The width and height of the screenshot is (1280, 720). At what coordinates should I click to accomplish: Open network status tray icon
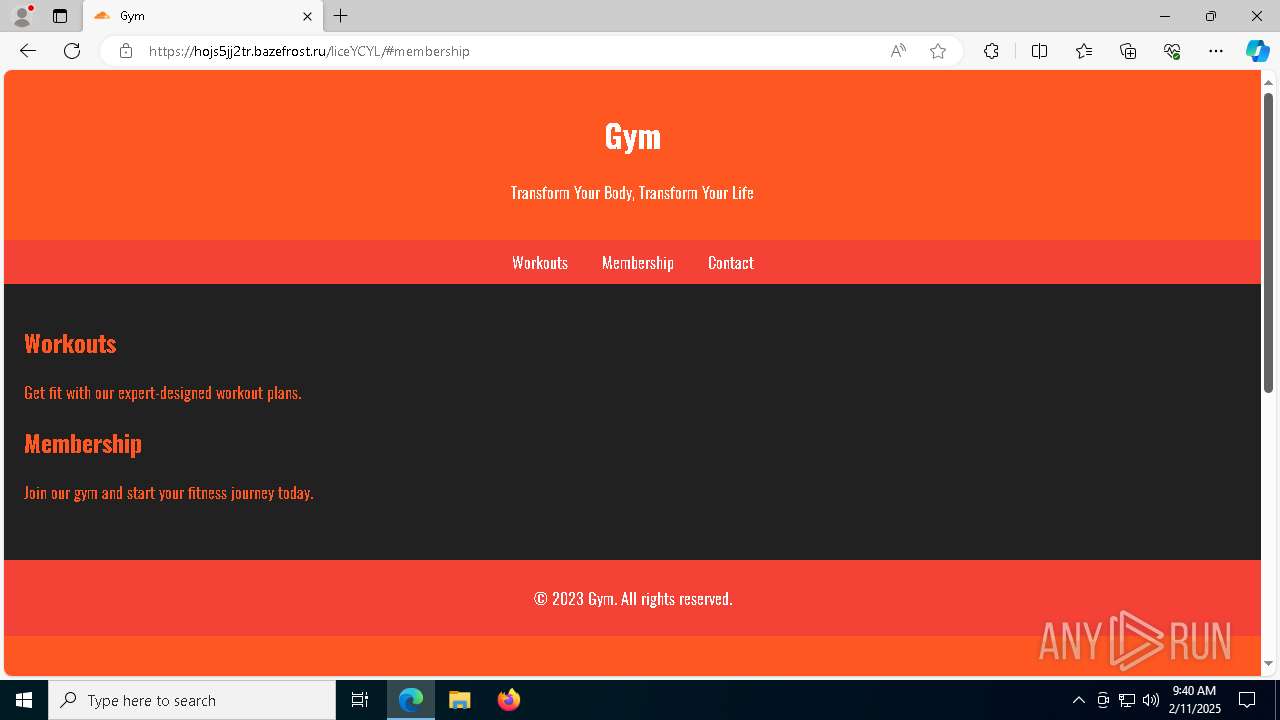pos(1127,700)
